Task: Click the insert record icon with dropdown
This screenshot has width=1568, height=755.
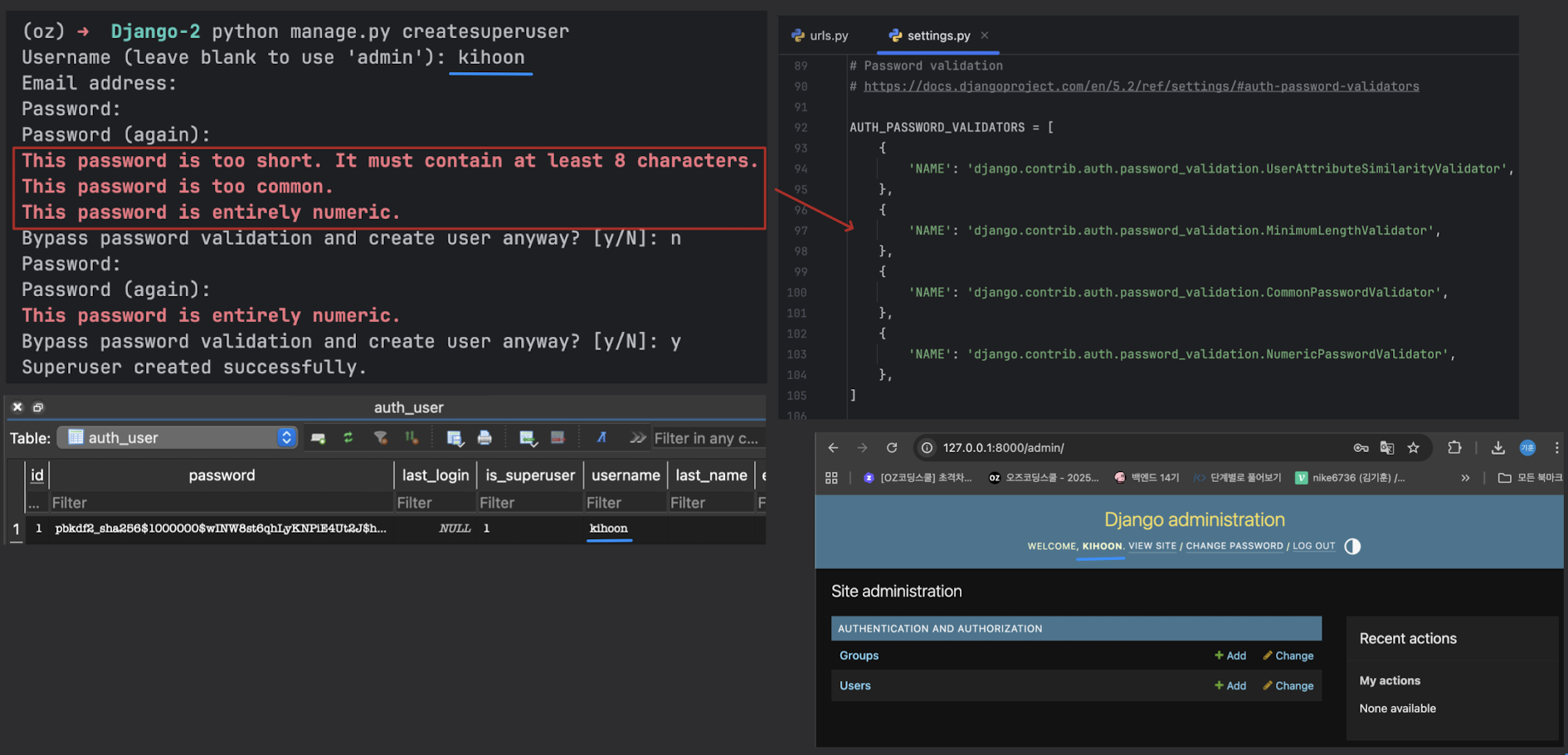Action: [528, 437]
